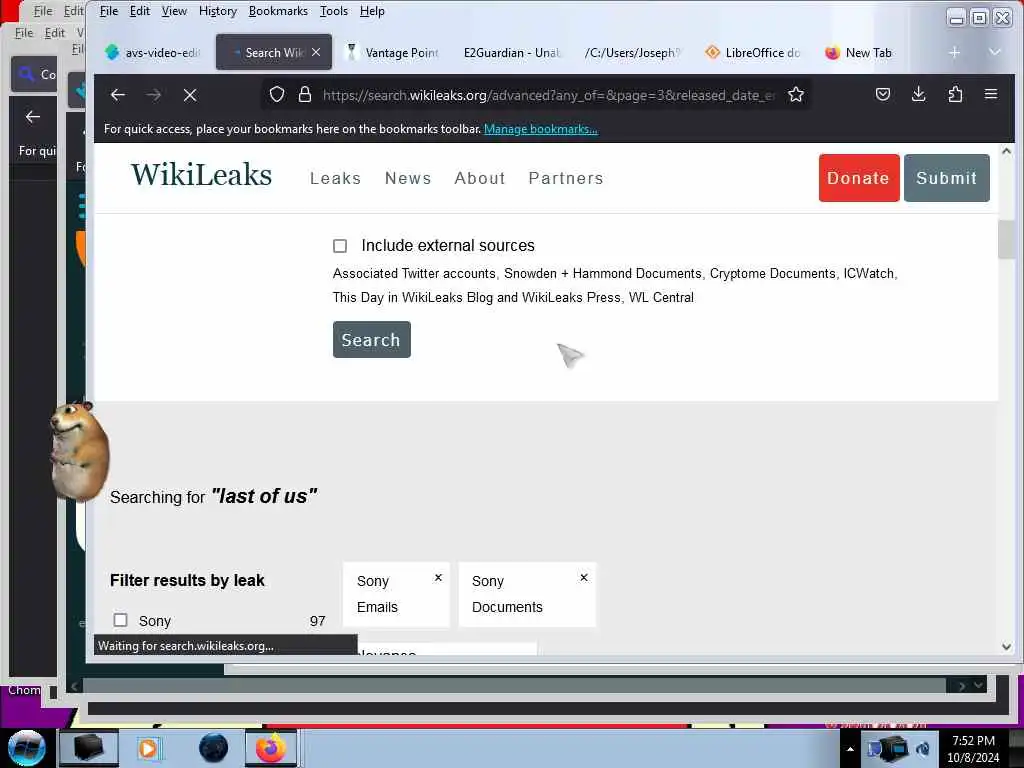Show hidden tray icons arrow
Image resolution: width=1024 pixels, height=768 pixels.
[850, 749]
